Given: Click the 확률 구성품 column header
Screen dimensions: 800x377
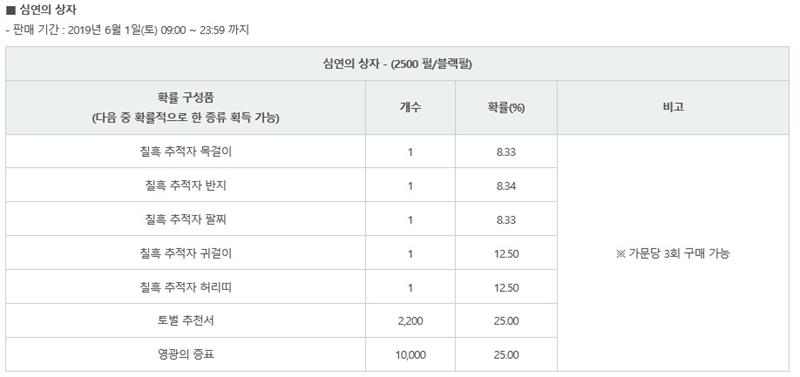Looking at the screenshot, I should pos(186,108).
